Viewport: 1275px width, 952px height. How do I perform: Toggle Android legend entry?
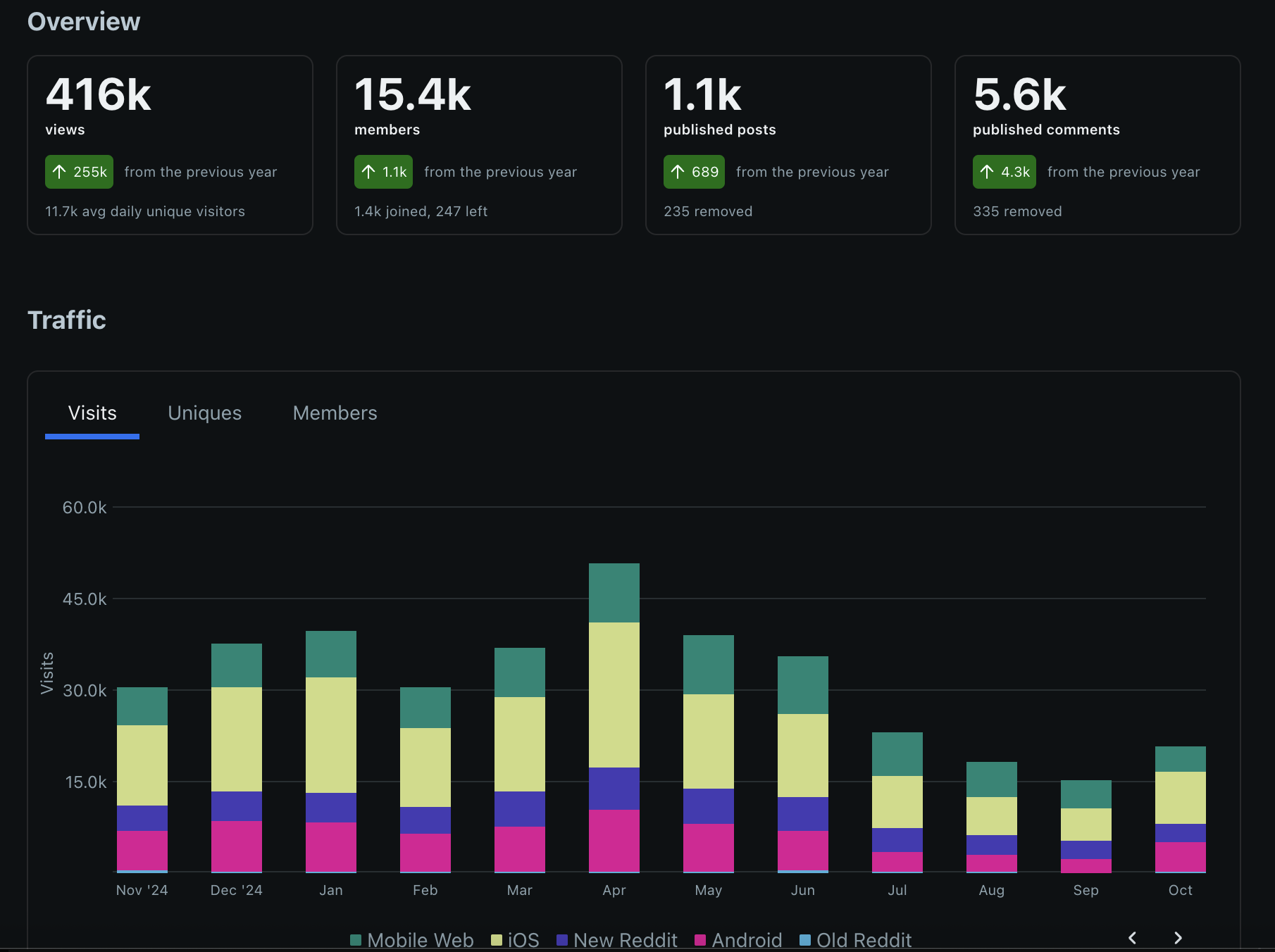click(x=738, y=940)
